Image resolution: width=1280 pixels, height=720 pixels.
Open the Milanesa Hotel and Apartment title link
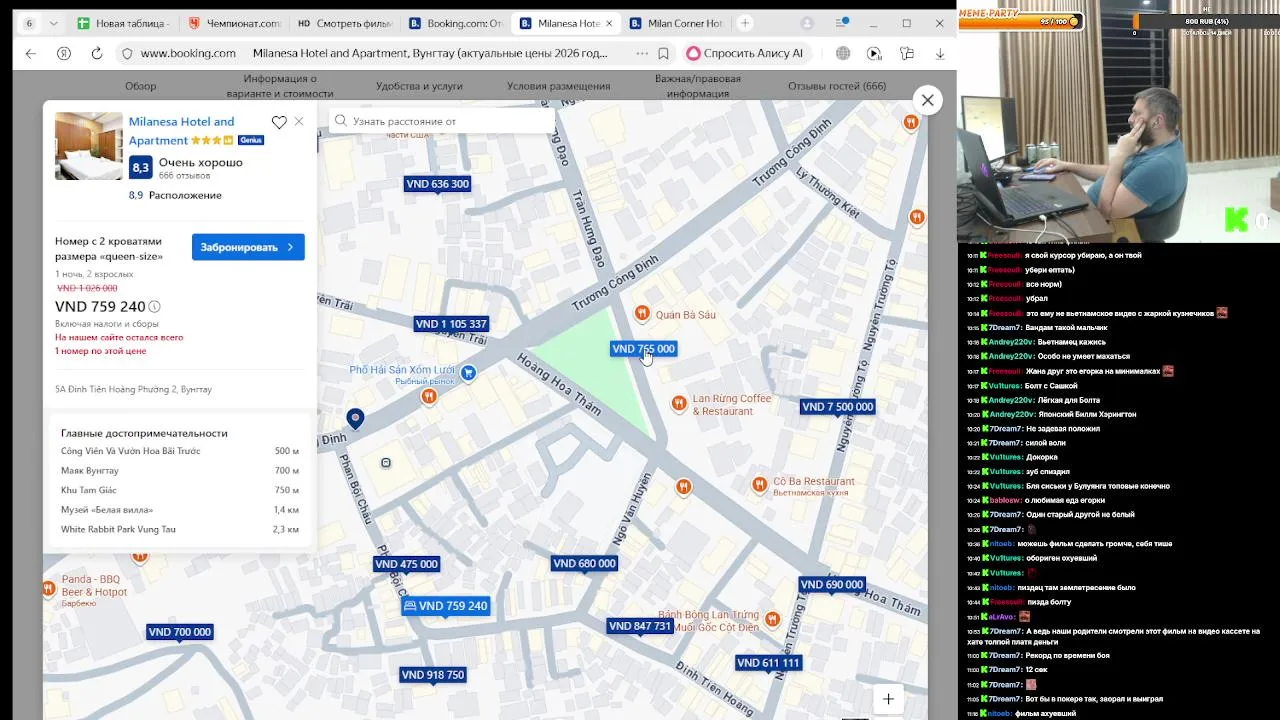(181, 131)
